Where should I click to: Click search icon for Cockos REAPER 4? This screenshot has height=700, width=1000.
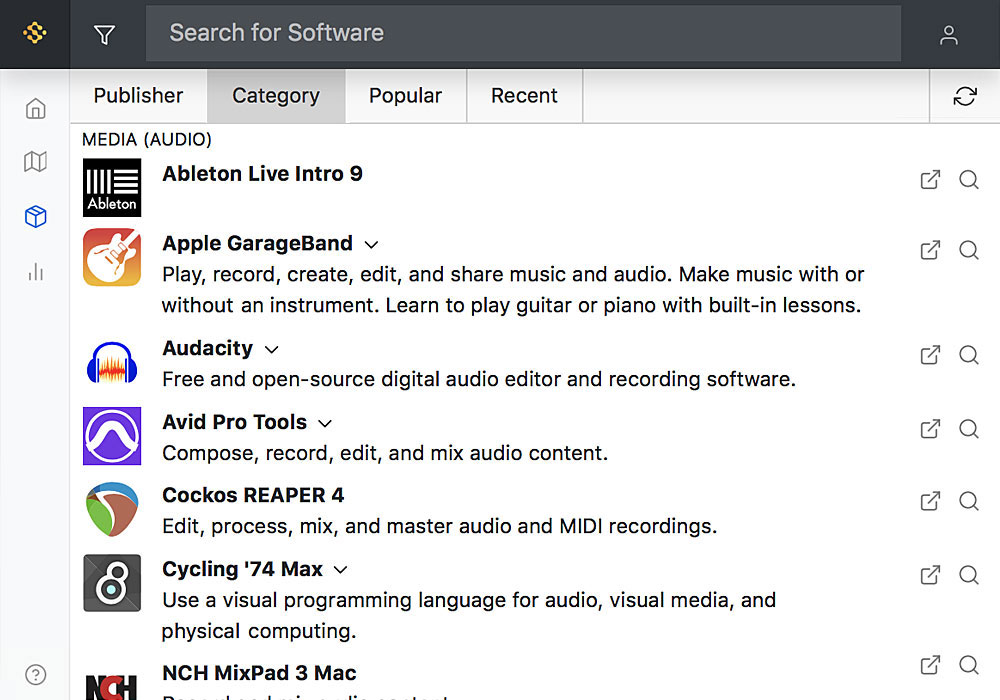[x=969, y=501]
